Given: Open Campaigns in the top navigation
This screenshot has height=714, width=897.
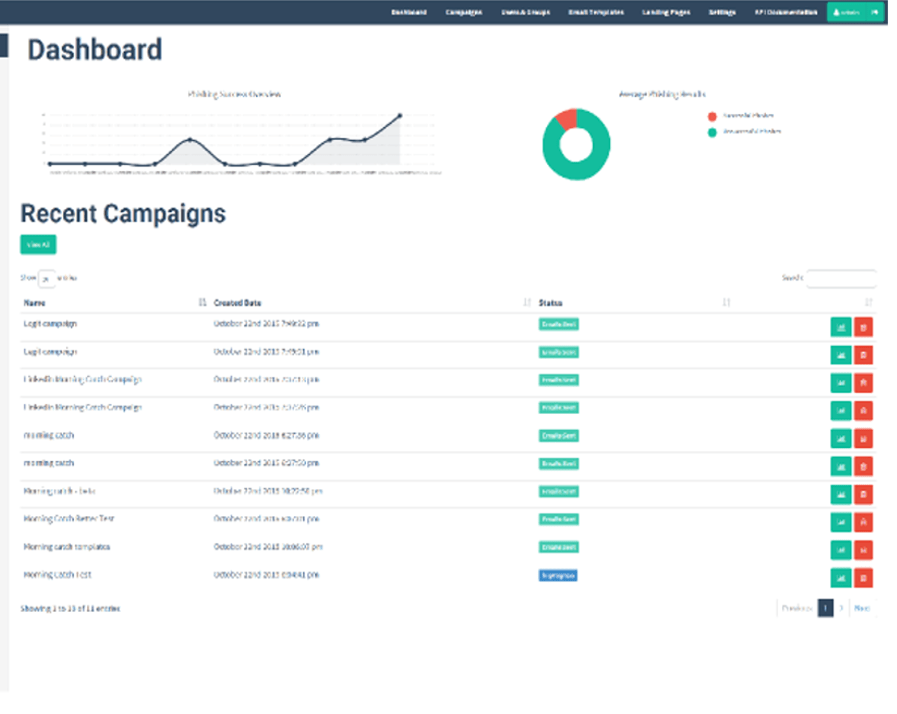Looking at the screenshot, I should click(x=464, y=12).
